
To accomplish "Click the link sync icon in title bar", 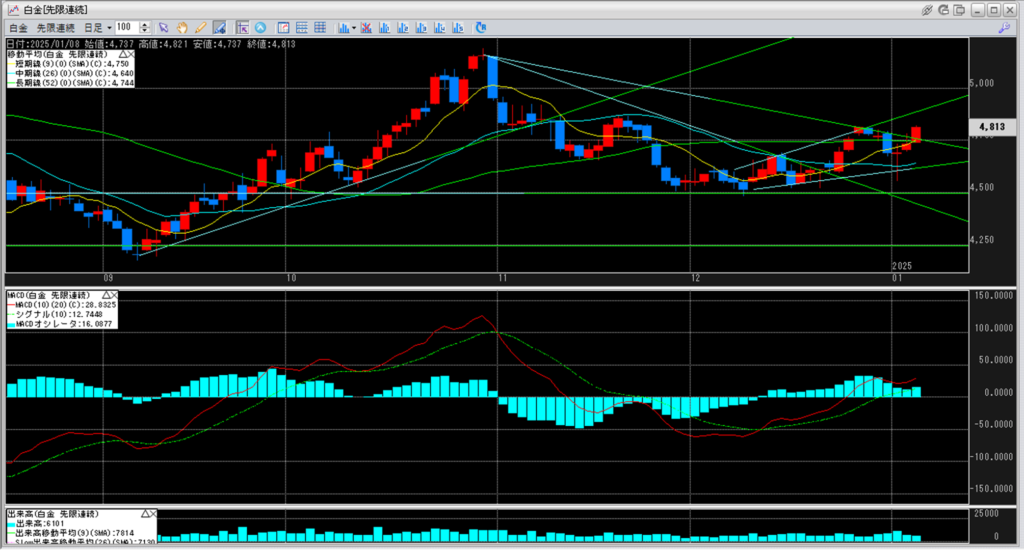I will tap(928, 9).
